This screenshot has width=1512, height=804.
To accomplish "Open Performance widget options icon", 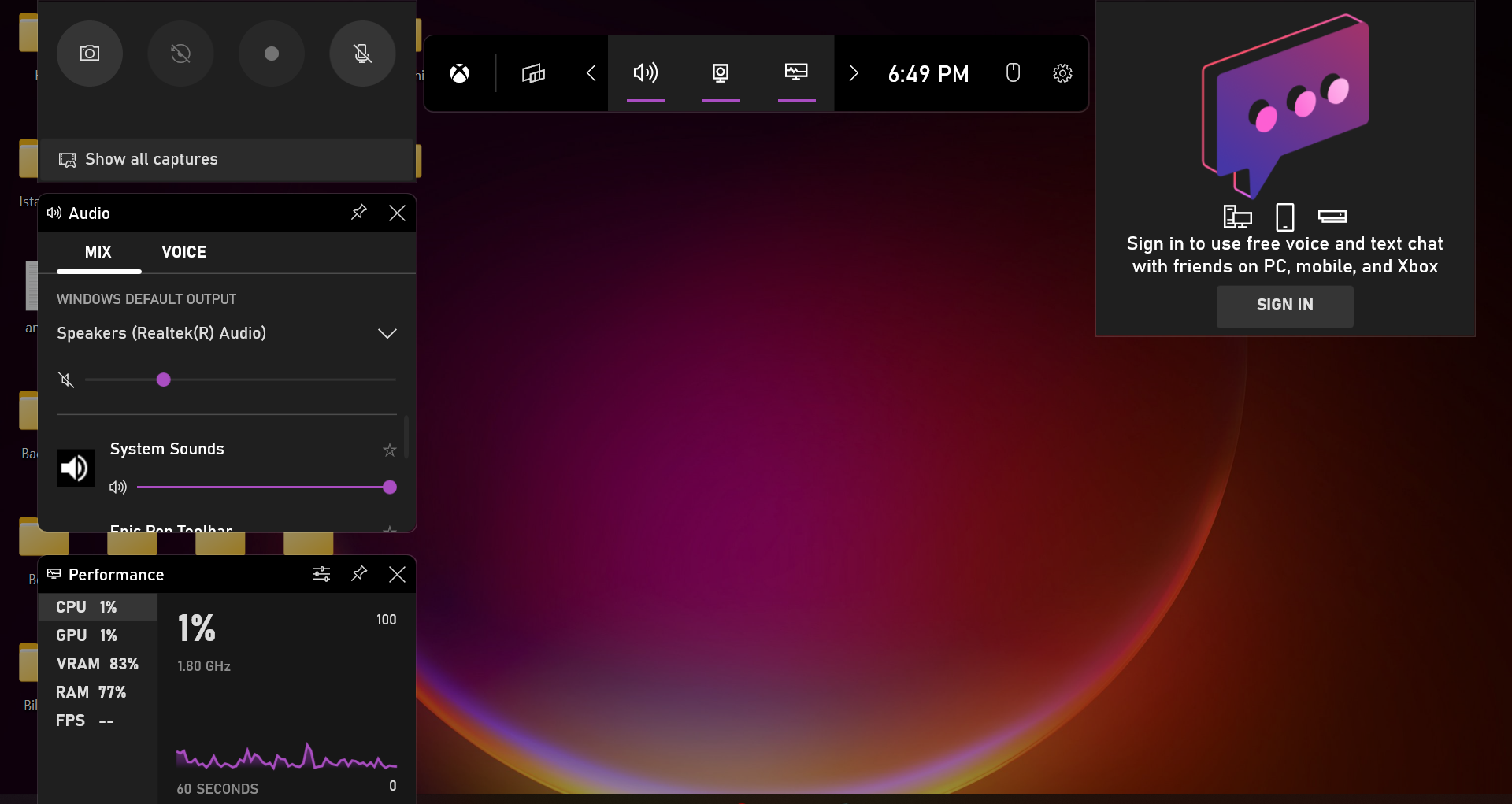I will (321, 574).
